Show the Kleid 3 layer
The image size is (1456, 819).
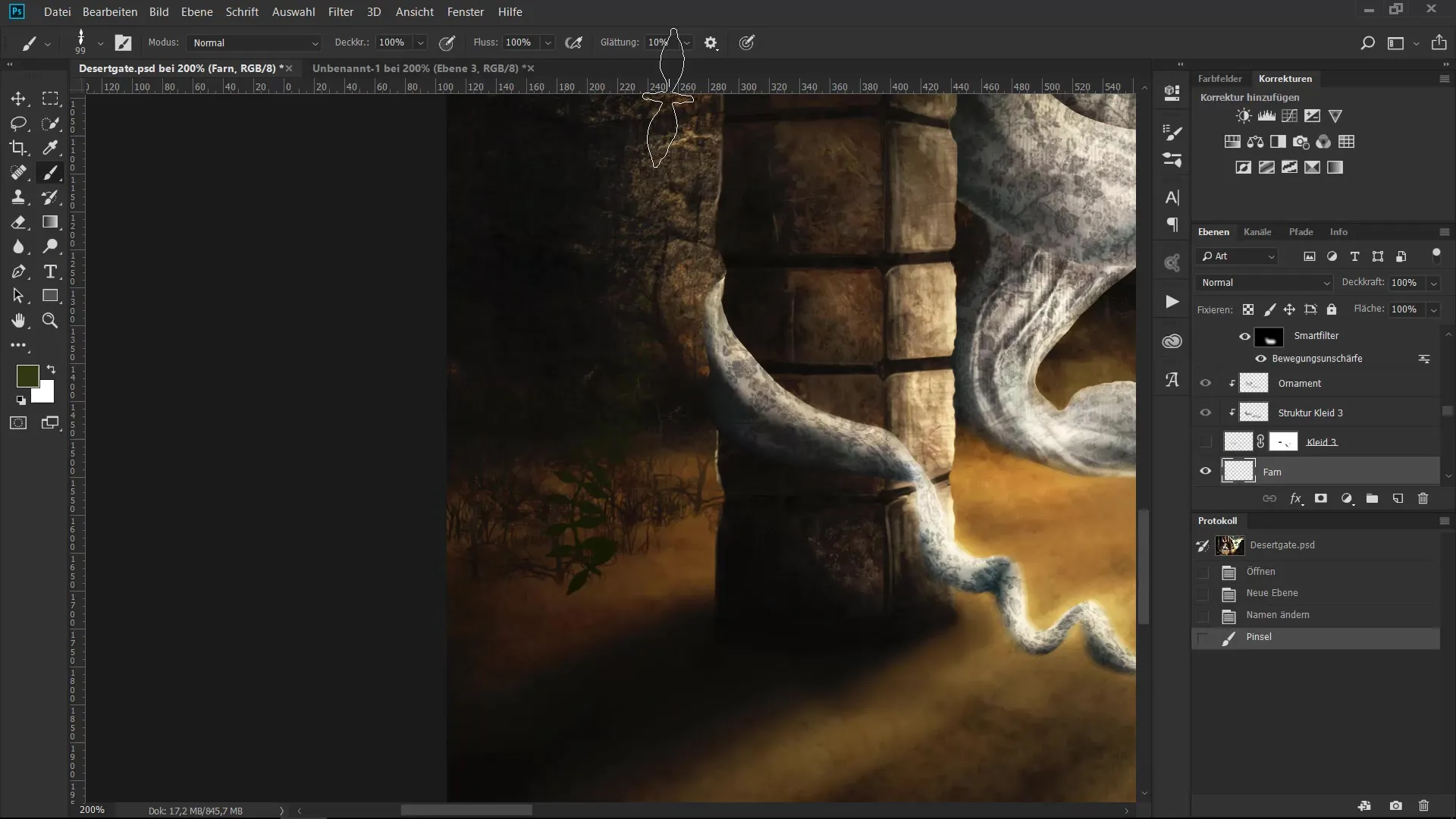(1205, 442)
